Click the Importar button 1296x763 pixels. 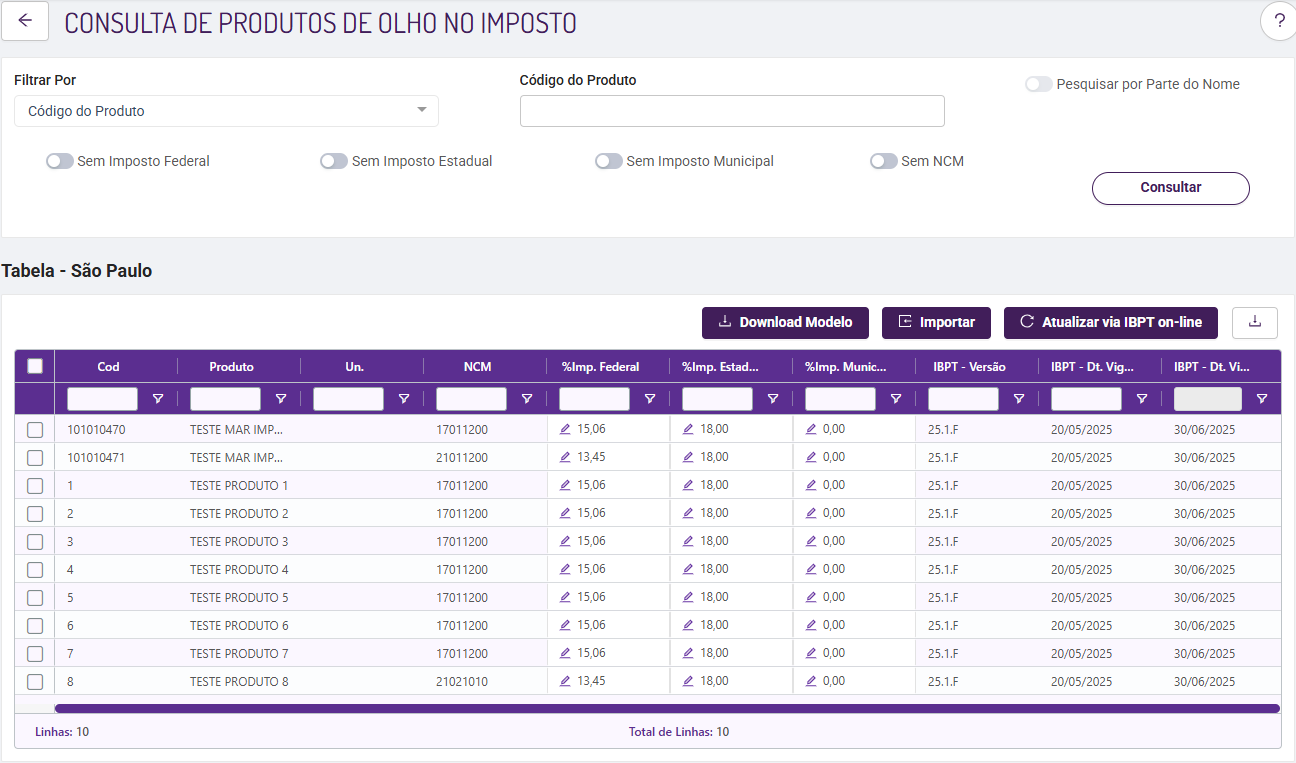pos(936,322)
